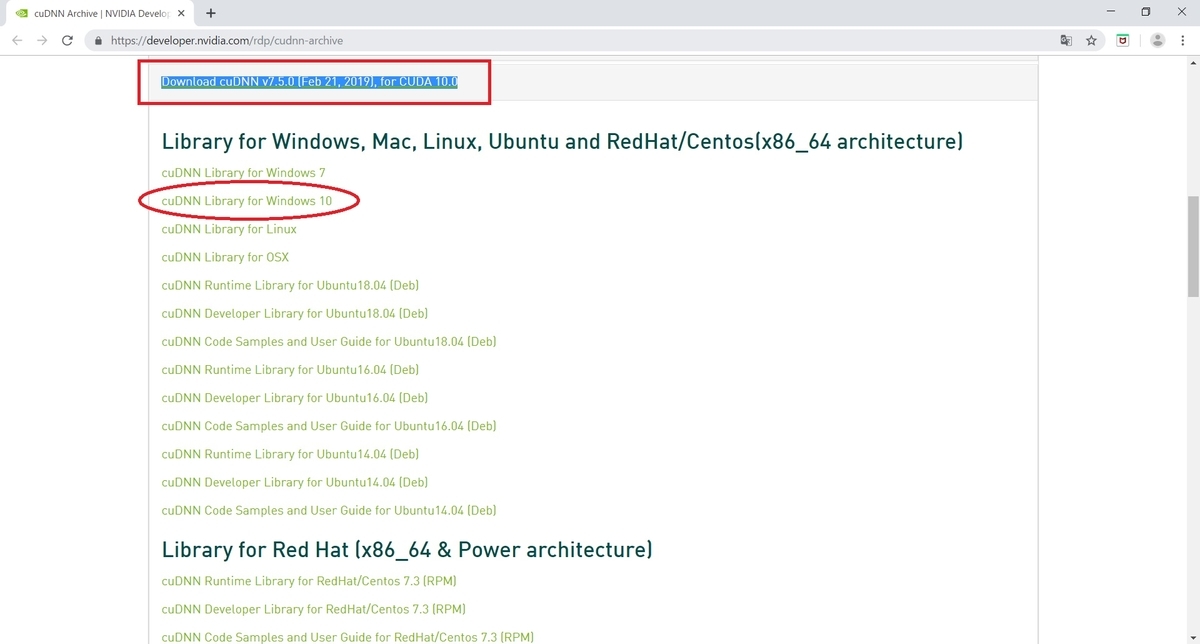Open Code Samples and User Guide Ubuntu18.04
1200x644 pixels.
click(329, 341)
